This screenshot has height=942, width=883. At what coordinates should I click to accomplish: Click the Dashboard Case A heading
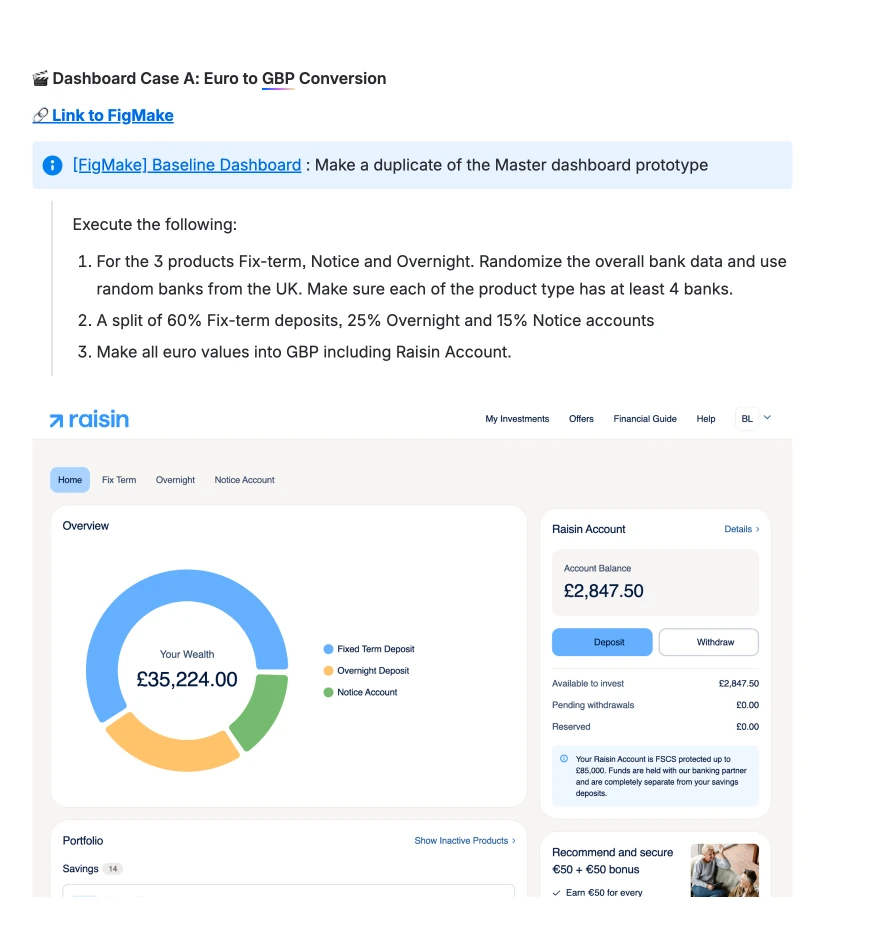point(219,79)
